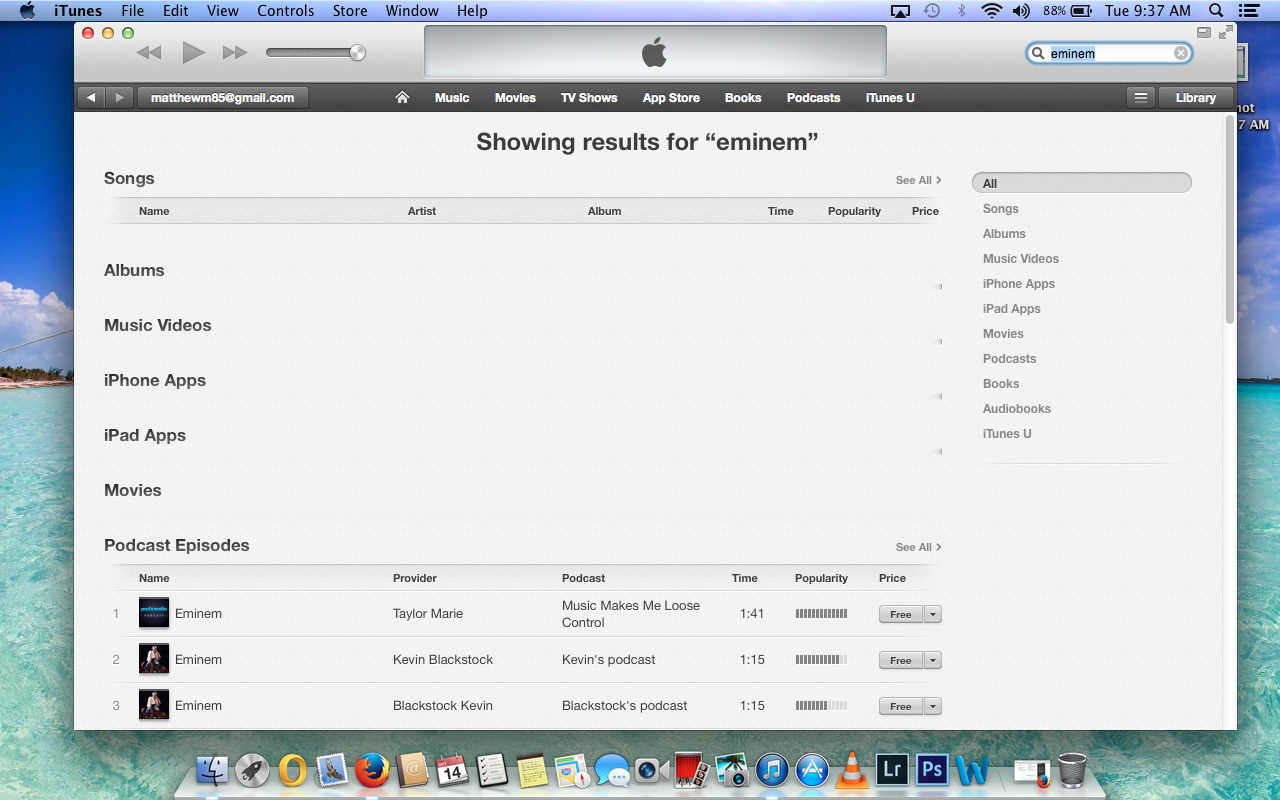
Task: Click See All for Songs
Action: pyautogui.click(x=918, y=180)
